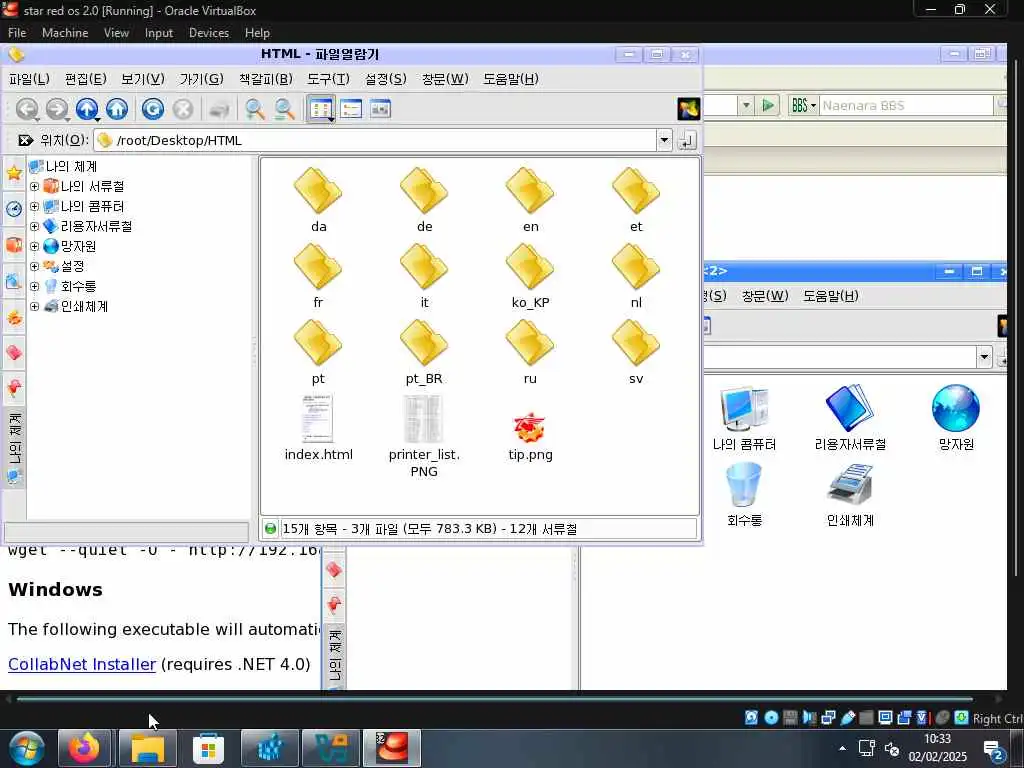1024x768 pixels.
Task: Open the orange documents sidebar tab
Action: point(14,246)
